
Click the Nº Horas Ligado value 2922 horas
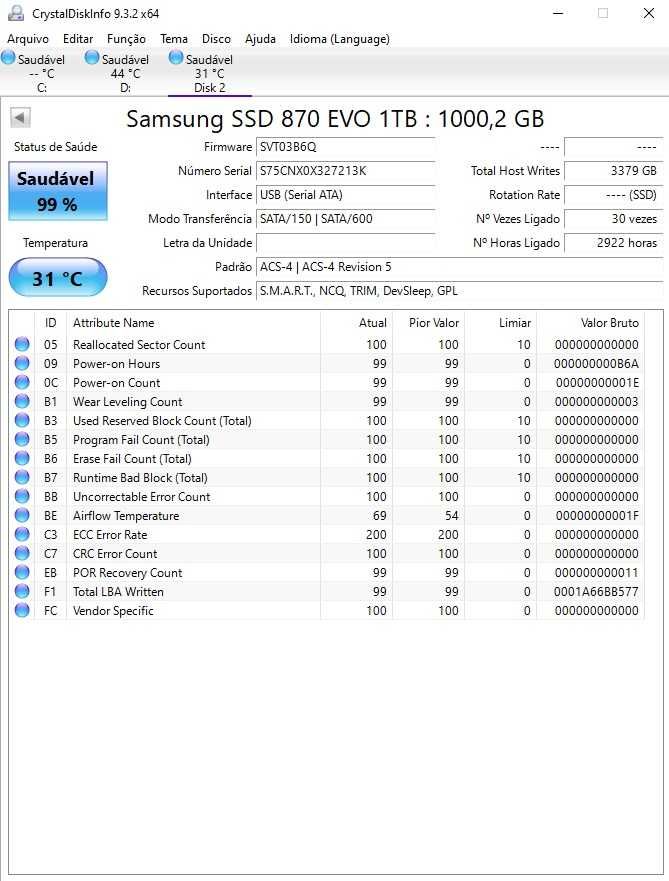coord(613,243)
